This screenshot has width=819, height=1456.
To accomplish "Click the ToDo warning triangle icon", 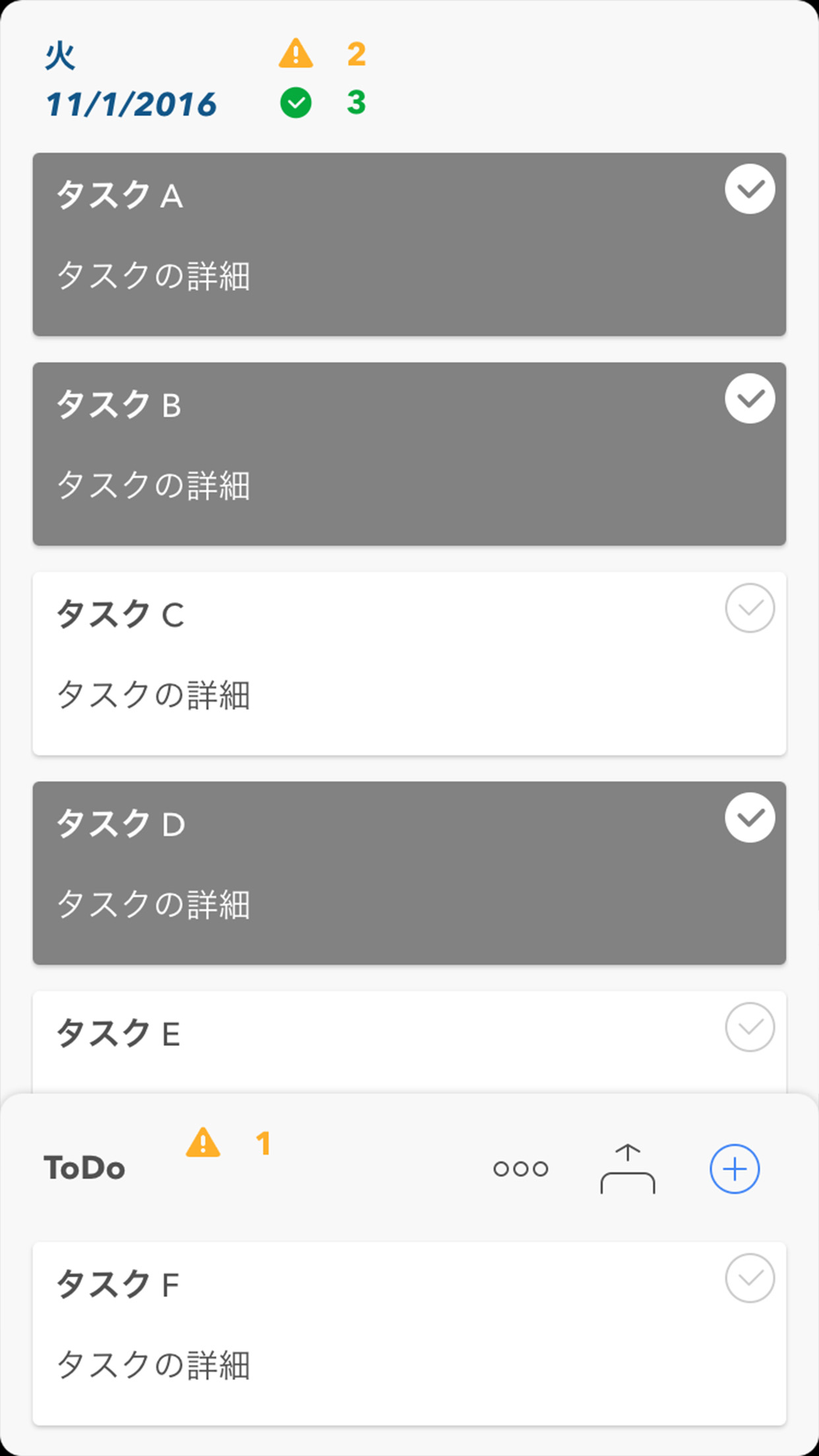I will [x=203, y=1143].
